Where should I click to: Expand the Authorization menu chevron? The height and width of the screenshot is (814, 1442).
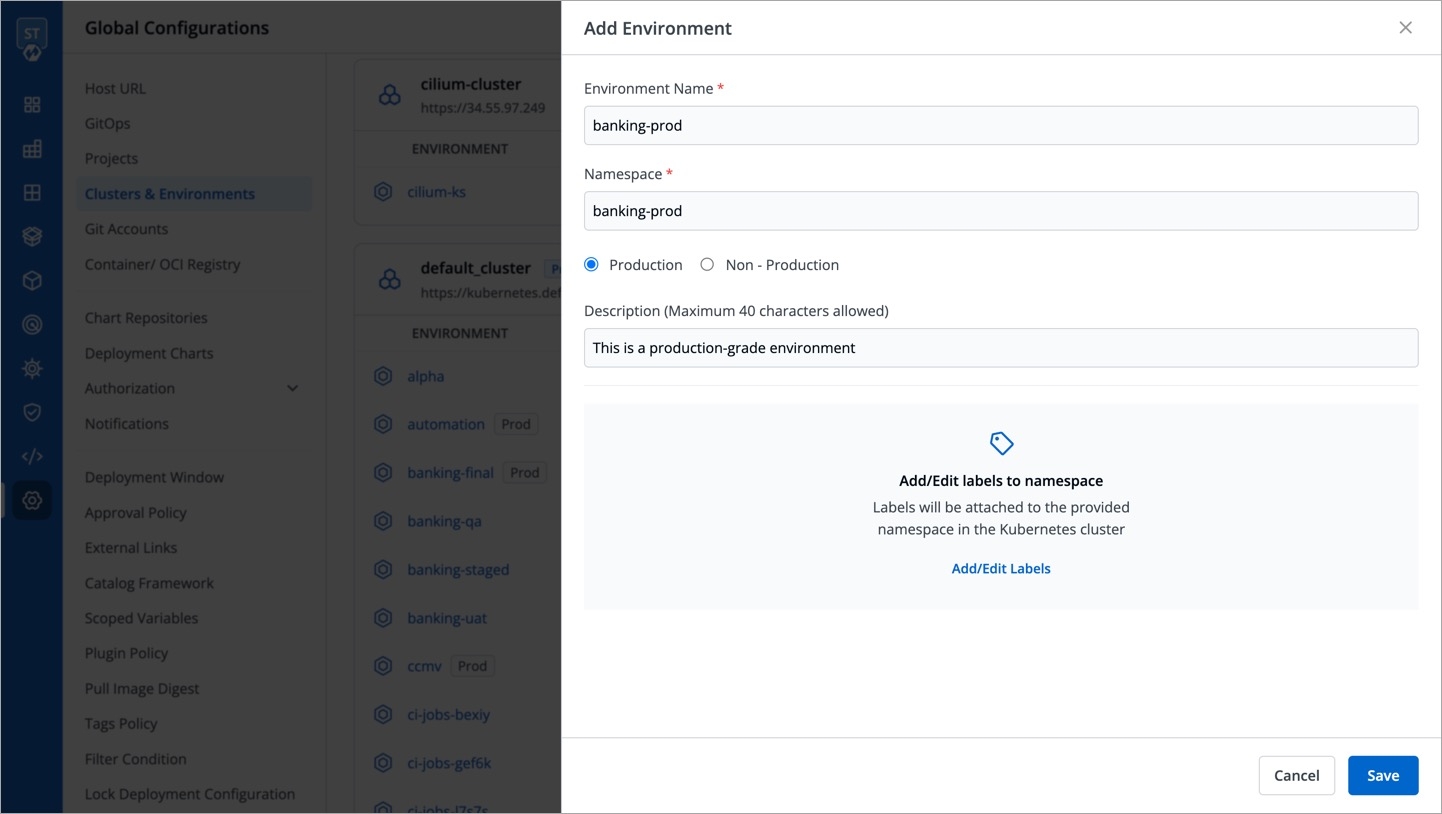pos(292,388)
